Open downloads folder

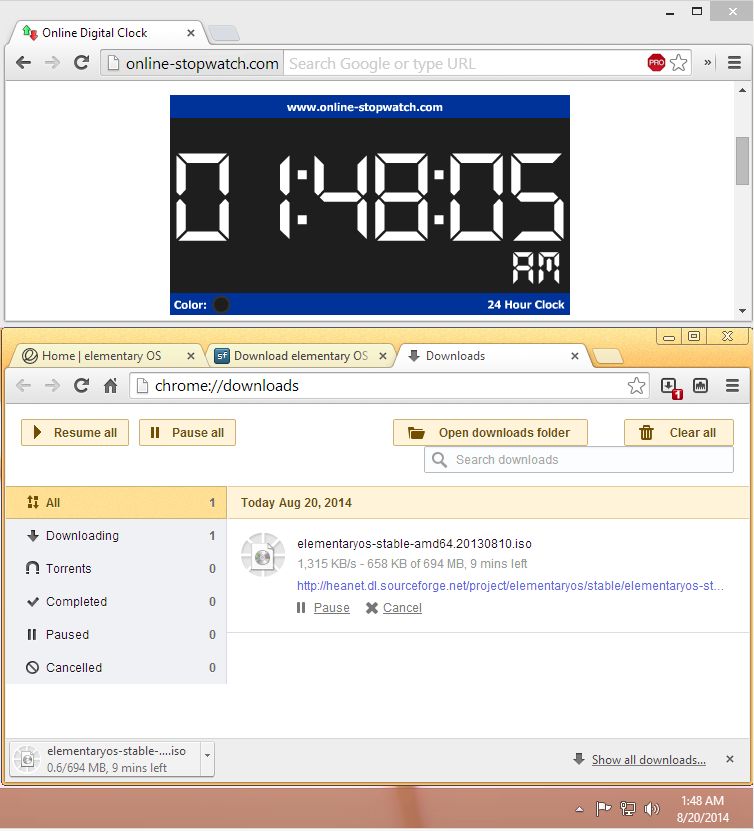[x=490, y=432]
